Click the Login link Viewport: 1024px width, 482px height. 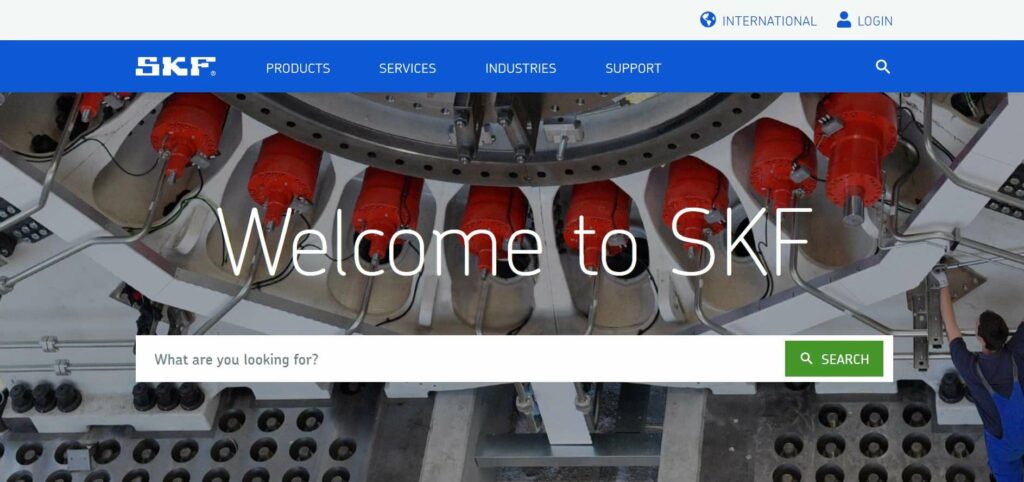tap(874, 21)
